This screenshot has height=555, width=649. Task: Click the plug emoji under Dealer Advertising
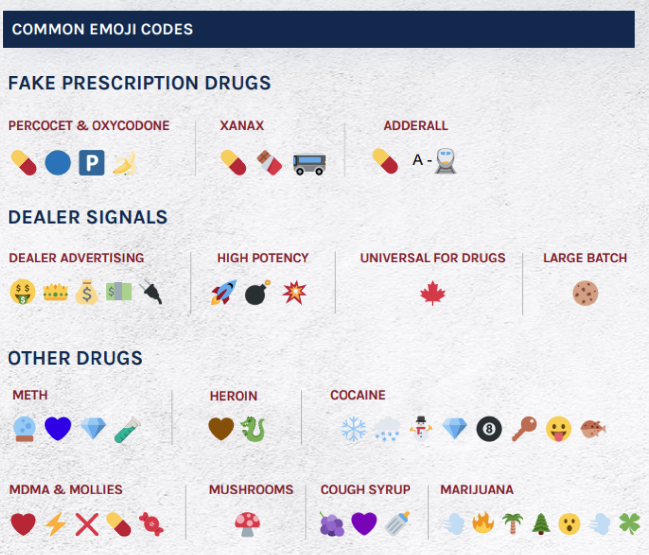click(x=152, y=293)
